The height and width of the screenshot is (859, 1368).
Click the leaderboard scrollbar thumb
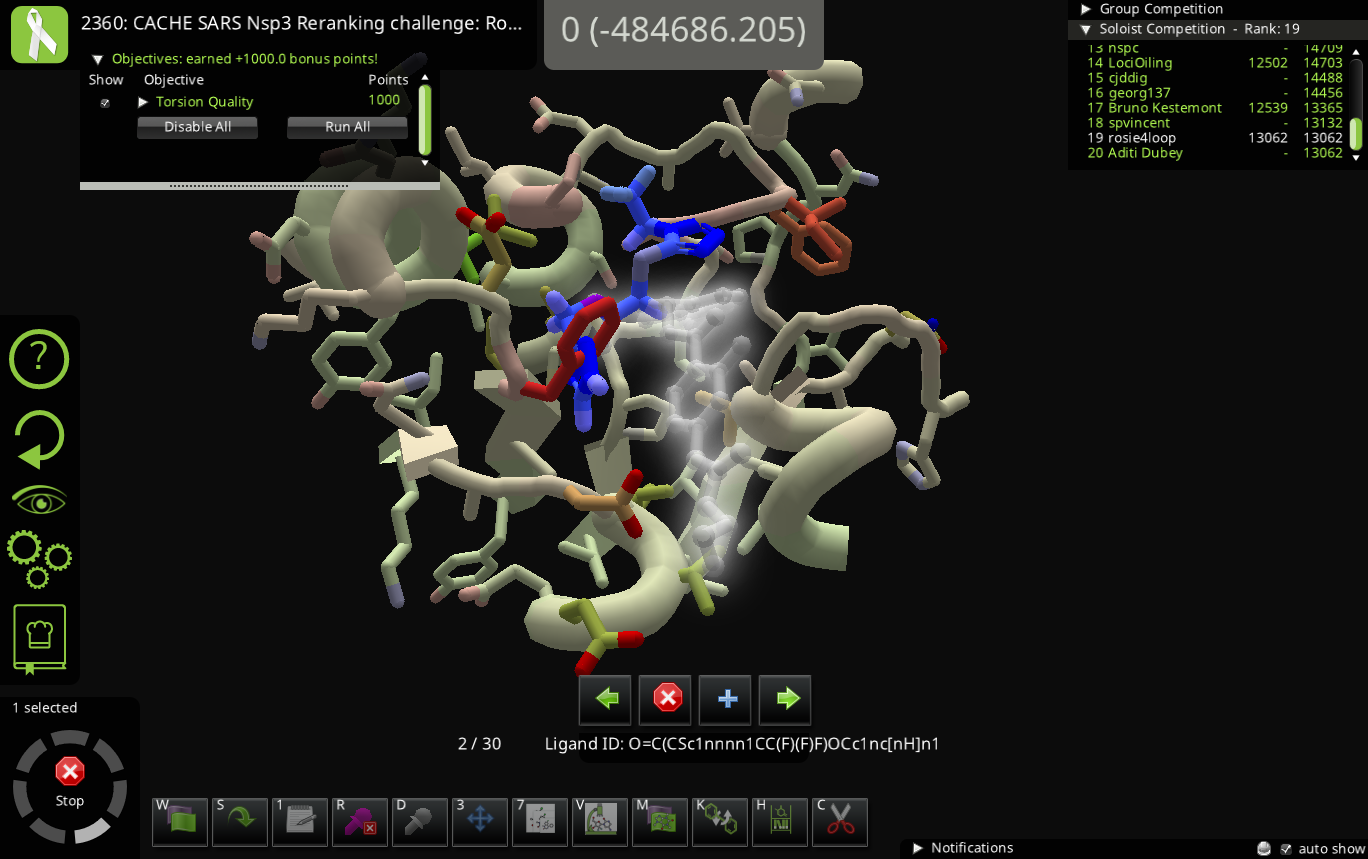pyautogui.click(x=1356, y=133)
